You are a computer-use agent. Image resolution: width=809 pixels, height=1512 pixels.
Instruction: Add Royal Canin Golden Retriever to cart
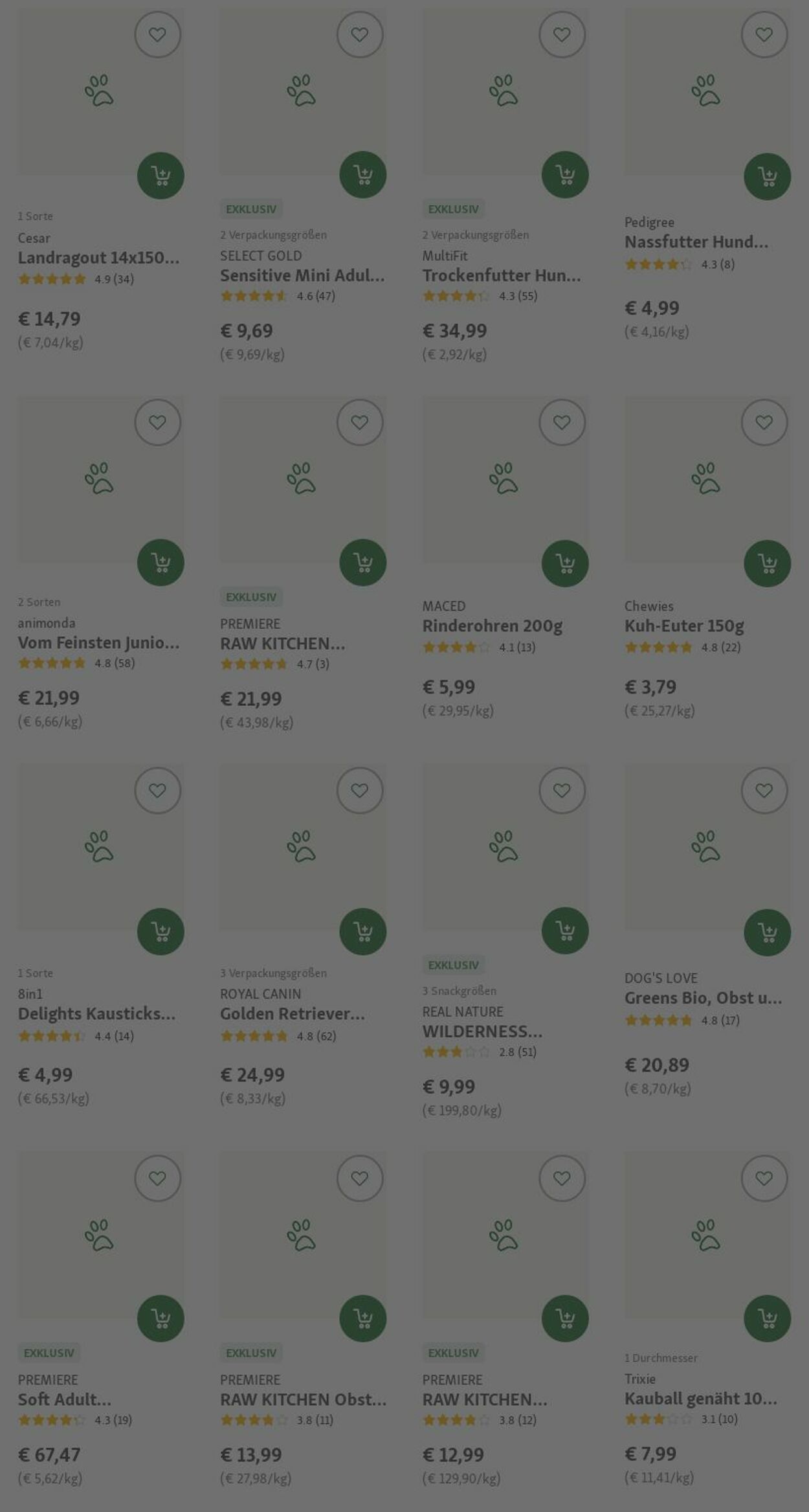click(x=363, y=932)
